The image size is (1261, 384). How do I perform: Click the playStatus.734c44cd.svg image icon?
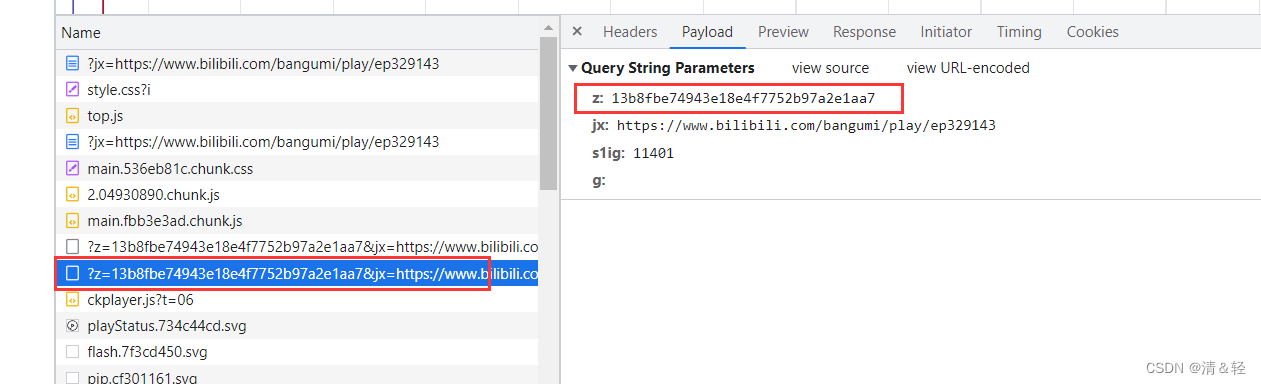tap(72, 325)
